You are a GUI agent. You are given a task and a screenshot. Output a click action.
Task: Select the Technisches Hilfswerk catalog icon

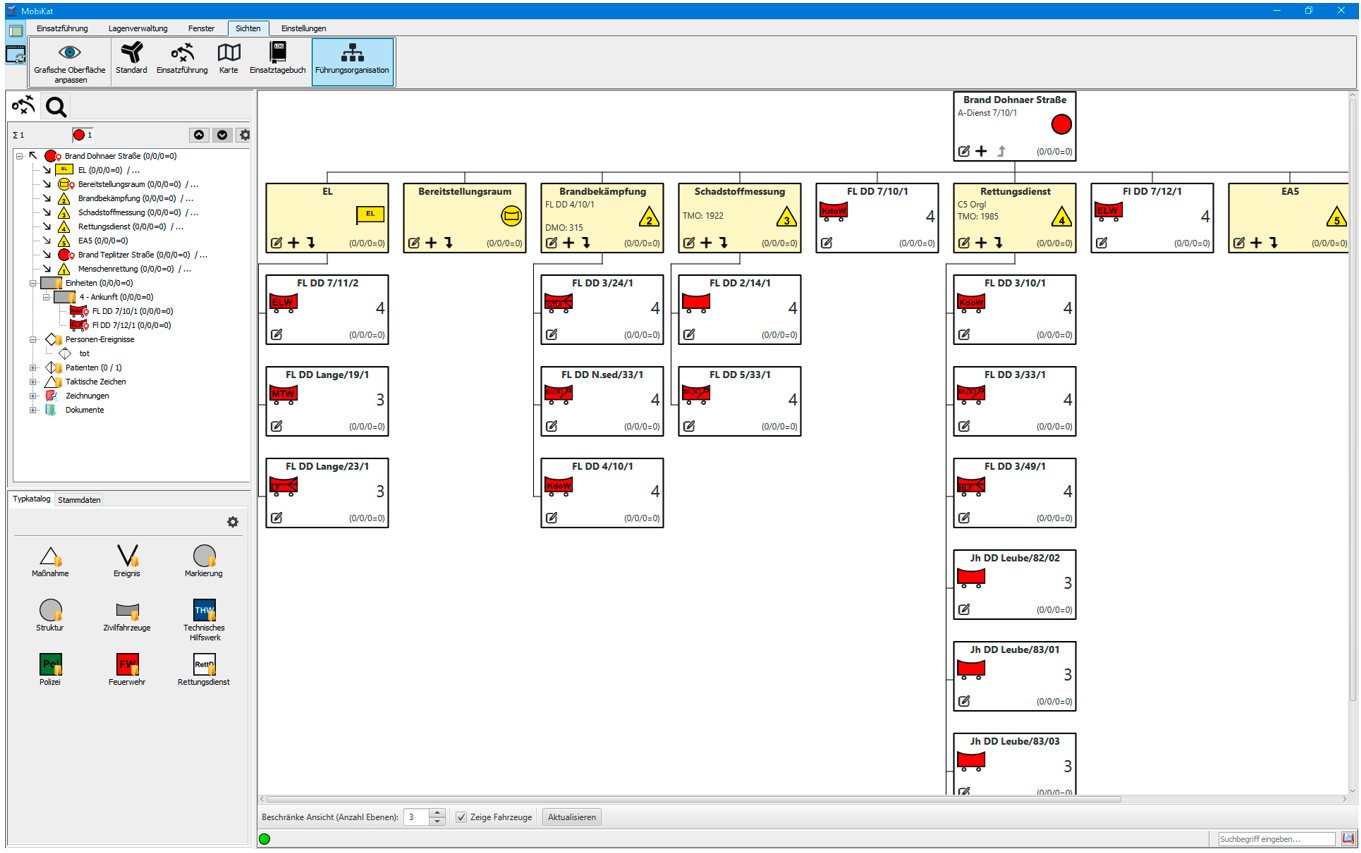[204, 610]
